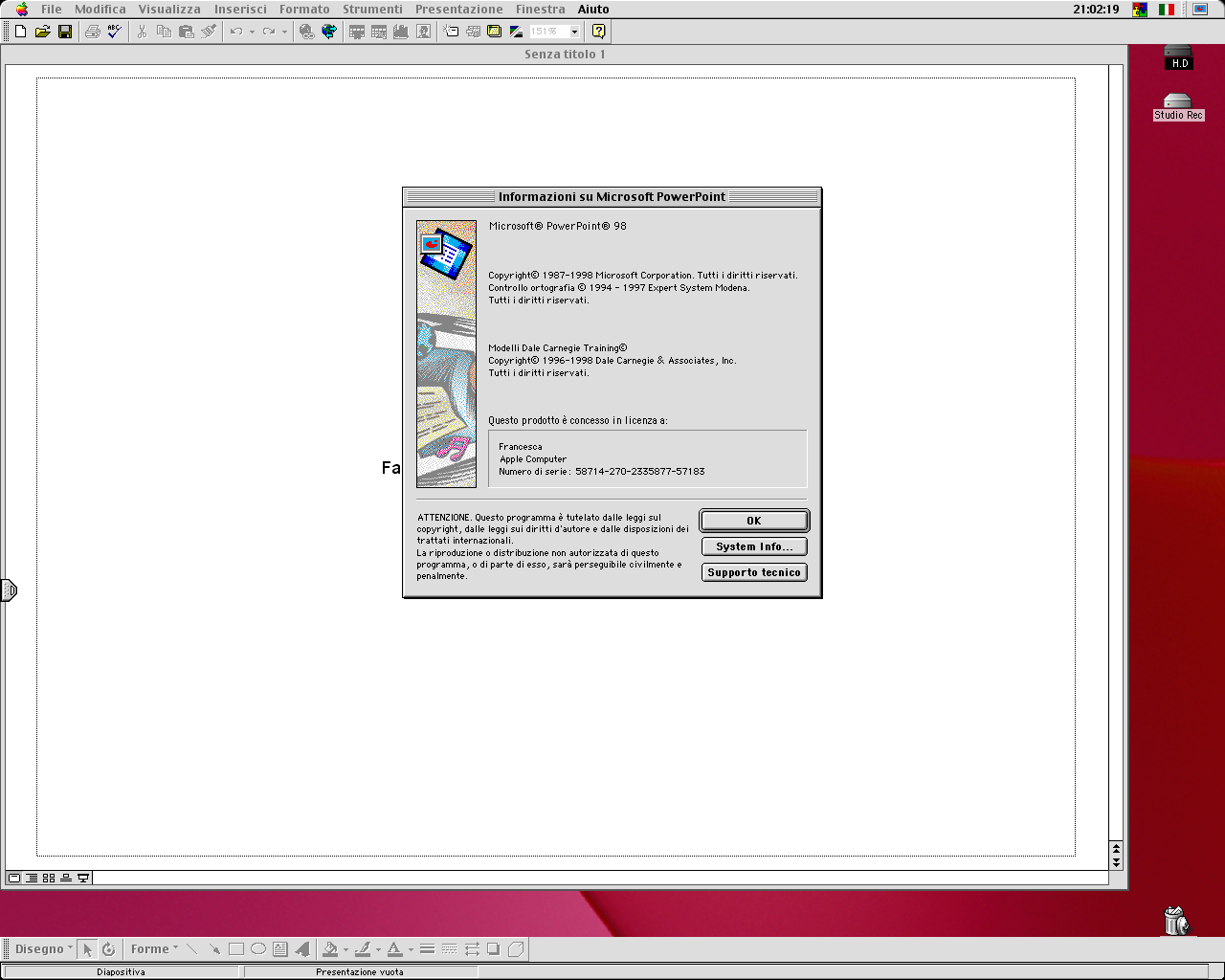Expand the Font Color dropdown arrow
This screenshot has height=980, width=1225.
[x=411, y=949]
